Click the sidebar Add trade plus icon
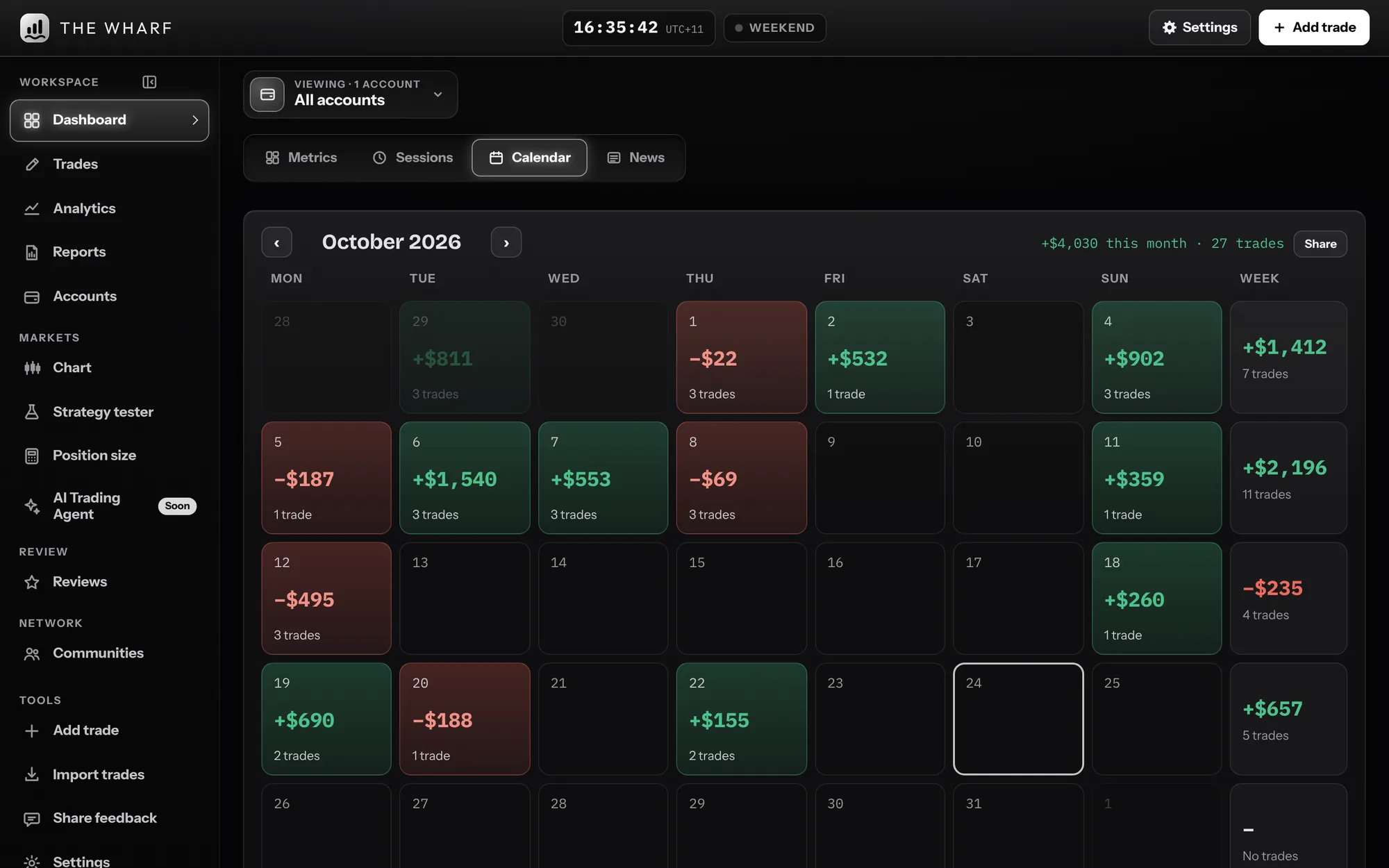Image resolution: width=1389 pixels, height=868 pixels. coord(32,731)
